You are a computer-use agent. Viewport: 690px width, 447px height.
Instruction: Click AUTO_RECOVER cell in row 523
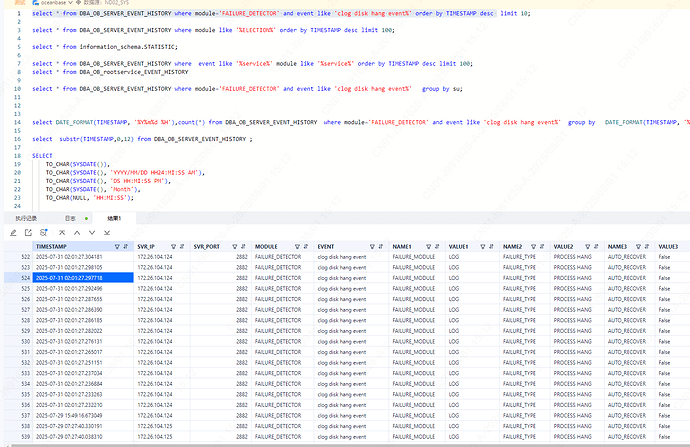pyautogui.click(x=630, y=267)
